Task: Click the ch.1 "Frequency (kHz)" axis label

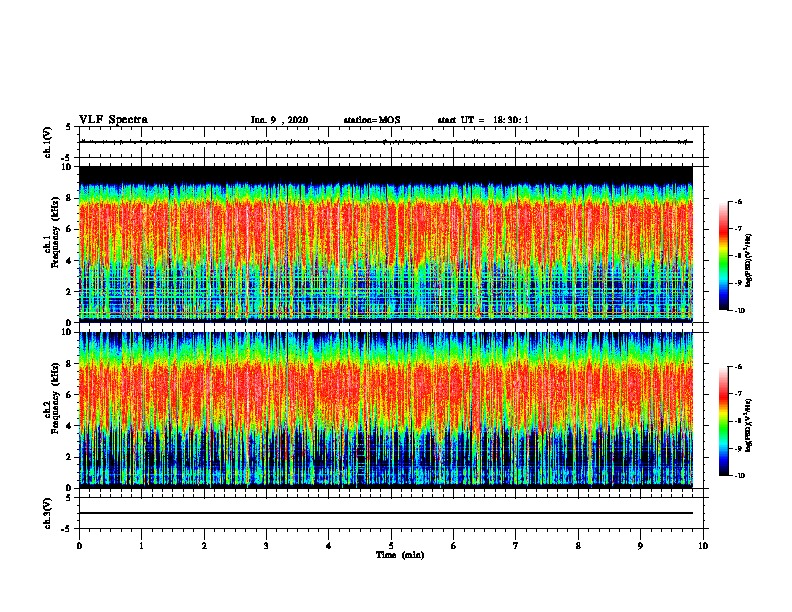Action: pos(55,232)
